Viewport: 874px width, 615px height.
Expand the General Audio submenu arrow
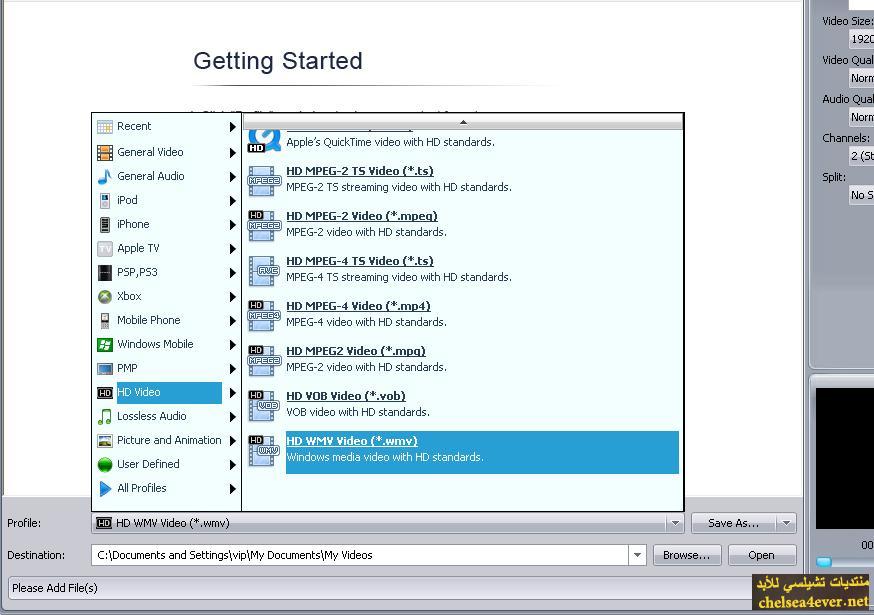pyautogui.click(x=232, y=177)
